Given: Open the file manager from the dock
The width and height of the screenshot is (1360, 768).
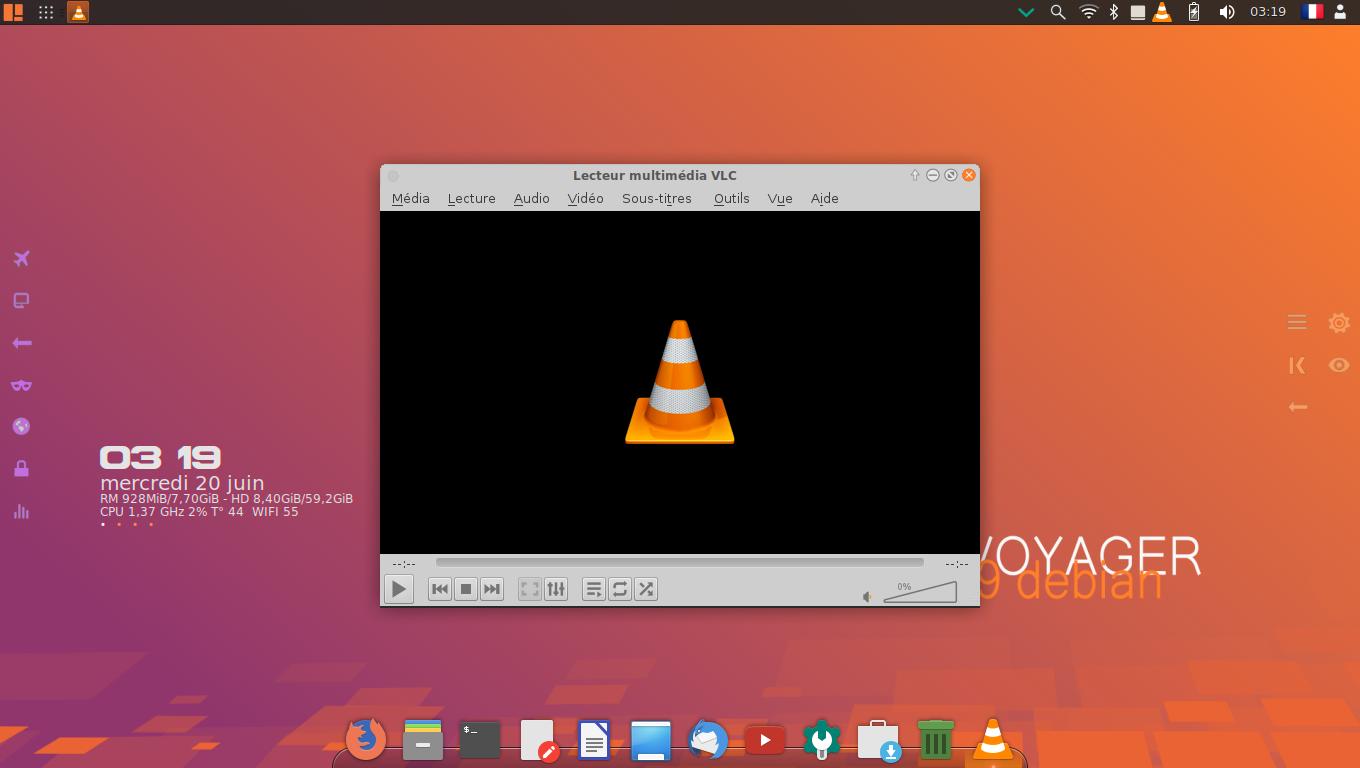Looking at the screenshot, I should (422, 740).
